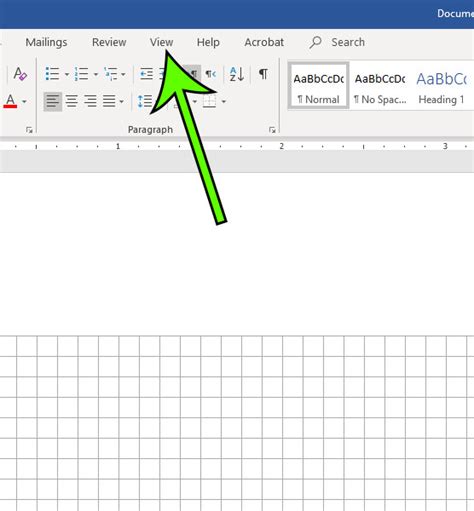Click the Sort A to Z icon
Image resolution: width=474 pixels, height=511 pixels.
[237, 74]
